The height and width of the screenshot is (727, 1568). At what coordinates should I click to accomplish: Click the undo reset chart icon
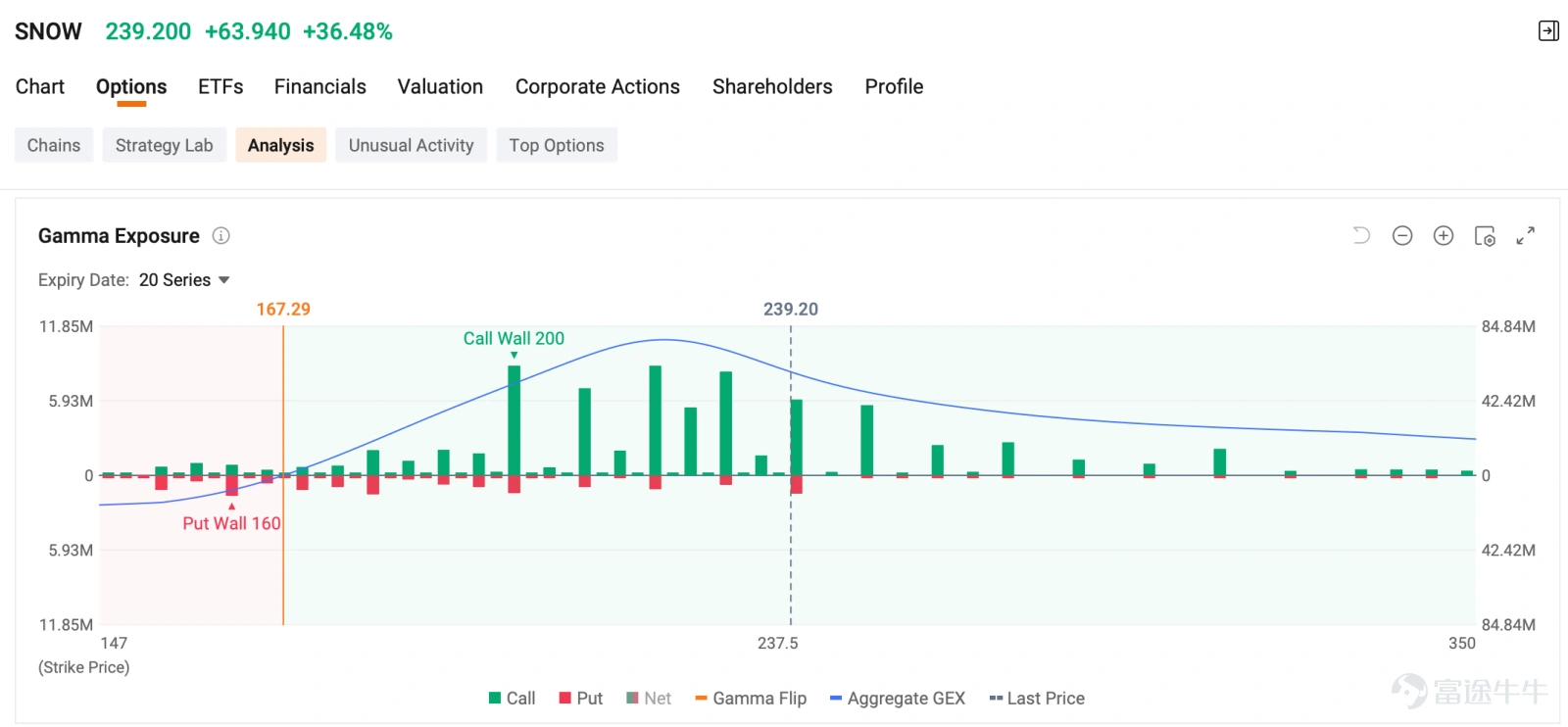pos(1361,236)
